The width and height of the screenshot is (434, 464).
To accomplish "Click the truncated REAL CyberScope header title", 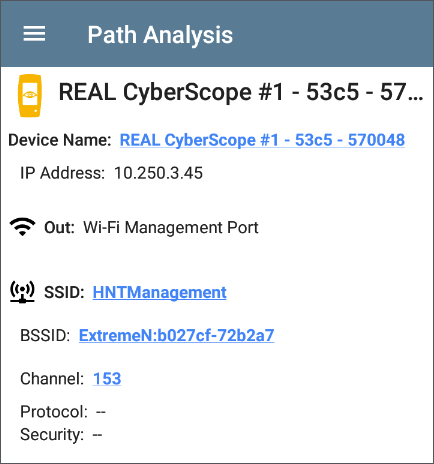I will coord(241,92).
